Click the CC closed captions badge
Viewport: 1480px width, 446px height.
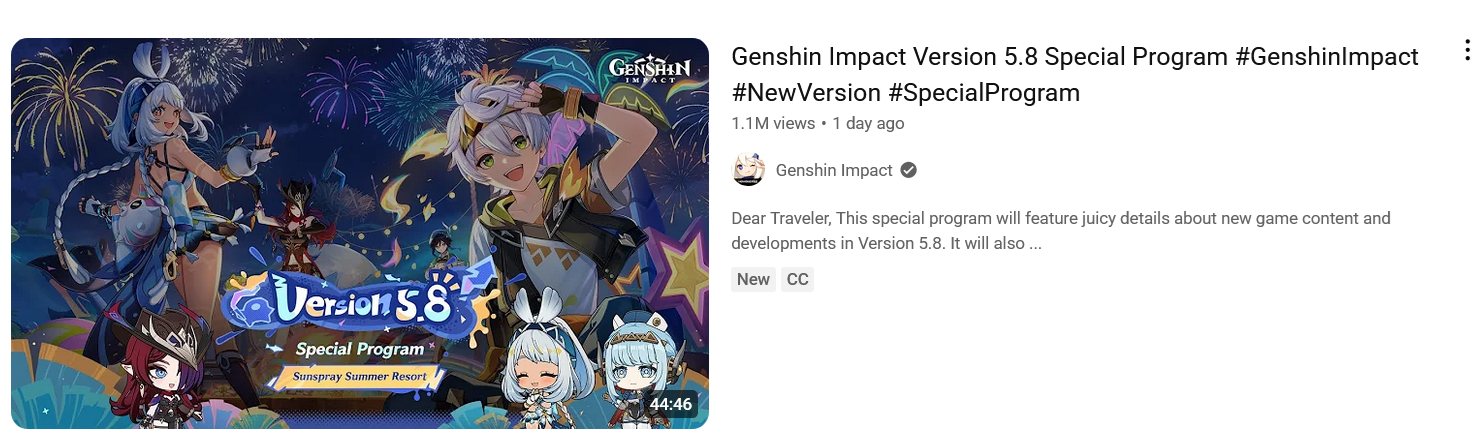click(x=797, y=279)
